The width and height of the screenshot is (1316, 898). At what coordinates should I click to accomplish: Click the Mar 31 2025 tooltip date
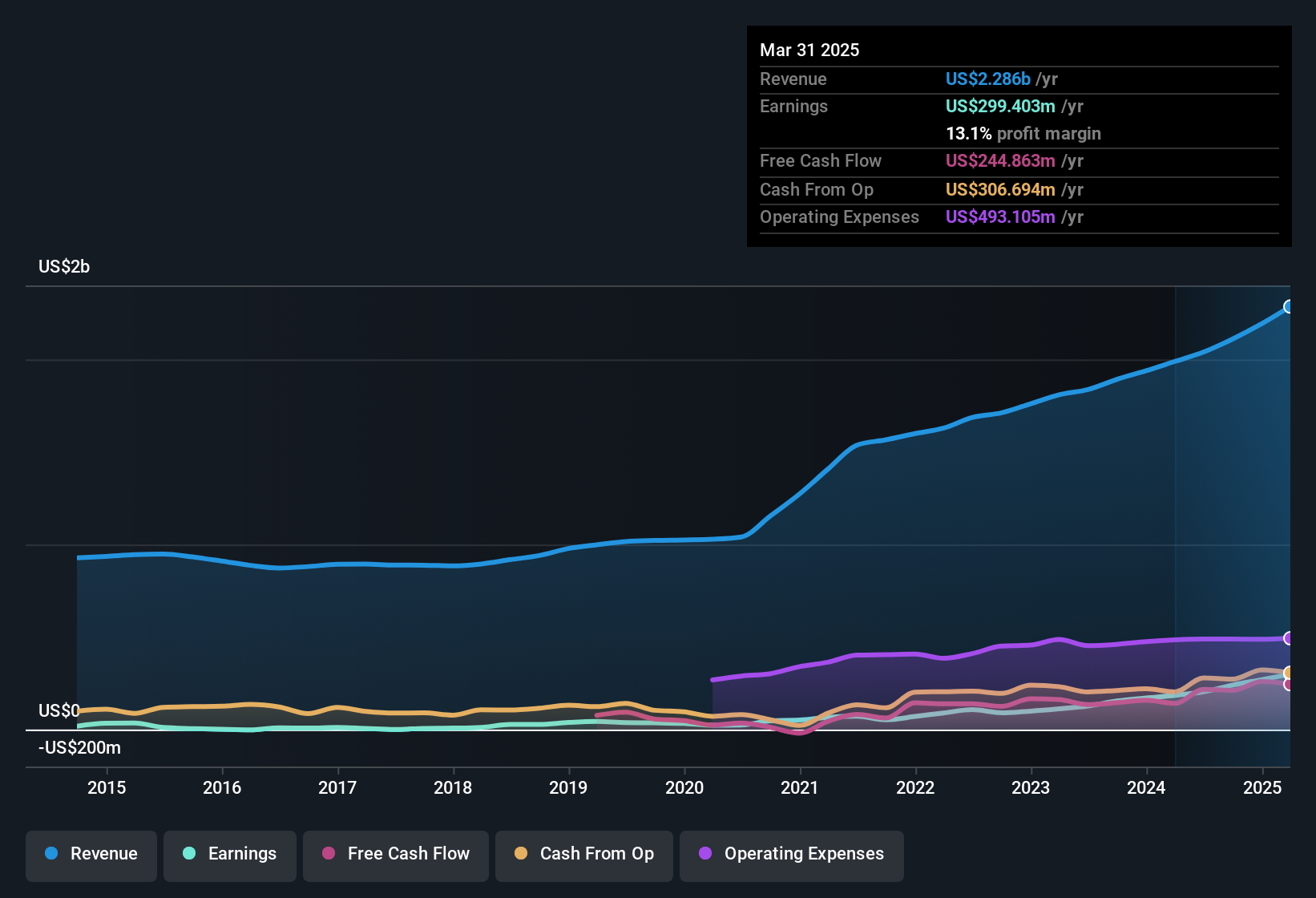(809, 51)
